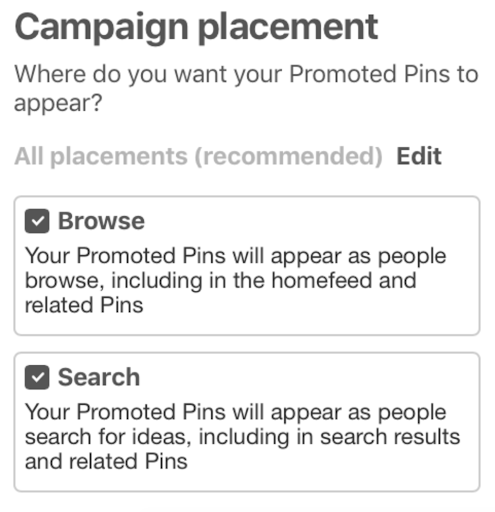This screenshot has height=512, width=495.
Task: Select the 'All placements (recommended)' label
Action: coord(198,156)
